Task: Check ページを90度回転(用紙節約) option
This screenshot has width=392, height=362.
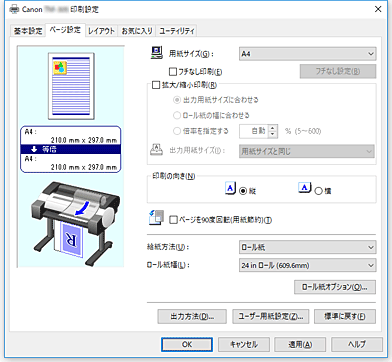Action: pyautogui.click(x=173, y=220)
